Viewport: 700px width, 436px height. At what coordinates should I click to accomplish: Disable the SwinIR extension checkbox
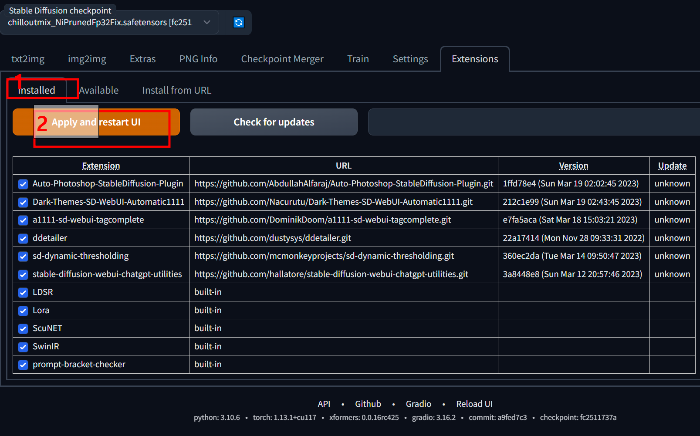23,347
